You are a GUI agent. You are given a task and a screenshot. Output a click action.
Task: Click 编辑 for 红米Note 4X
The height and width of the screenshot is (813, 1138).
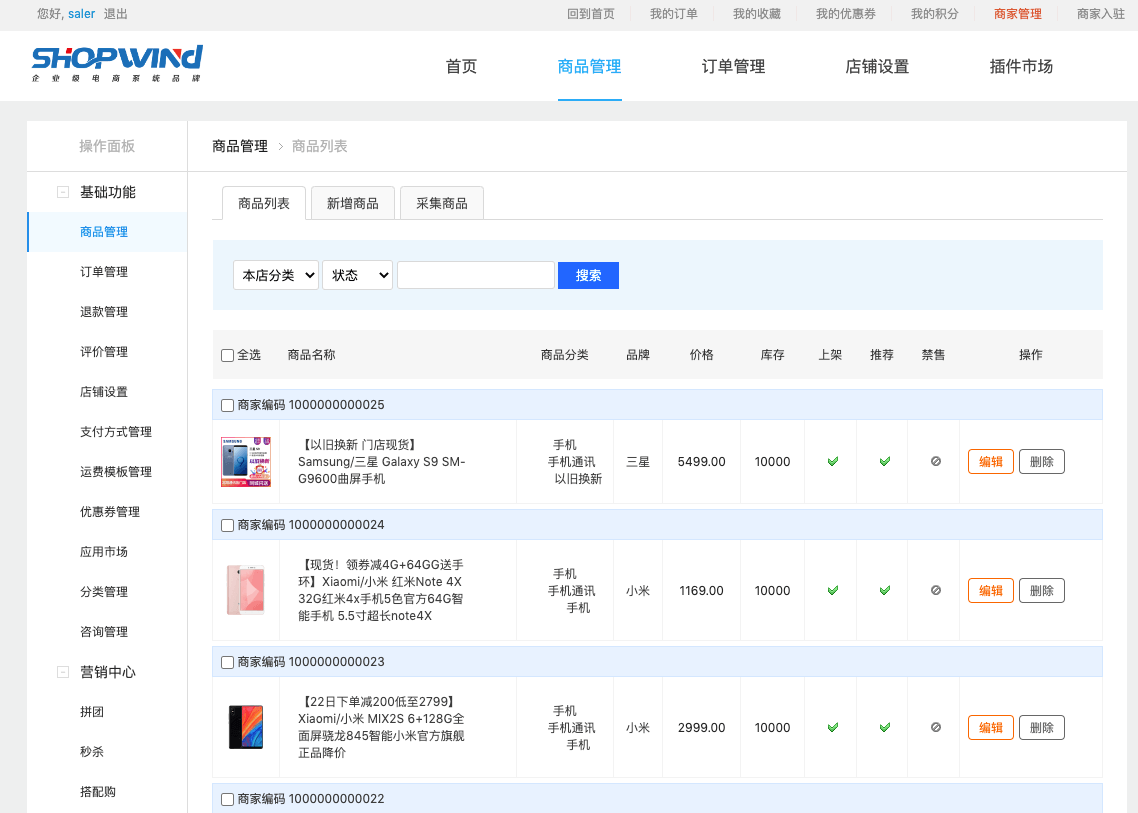[991, 591]
